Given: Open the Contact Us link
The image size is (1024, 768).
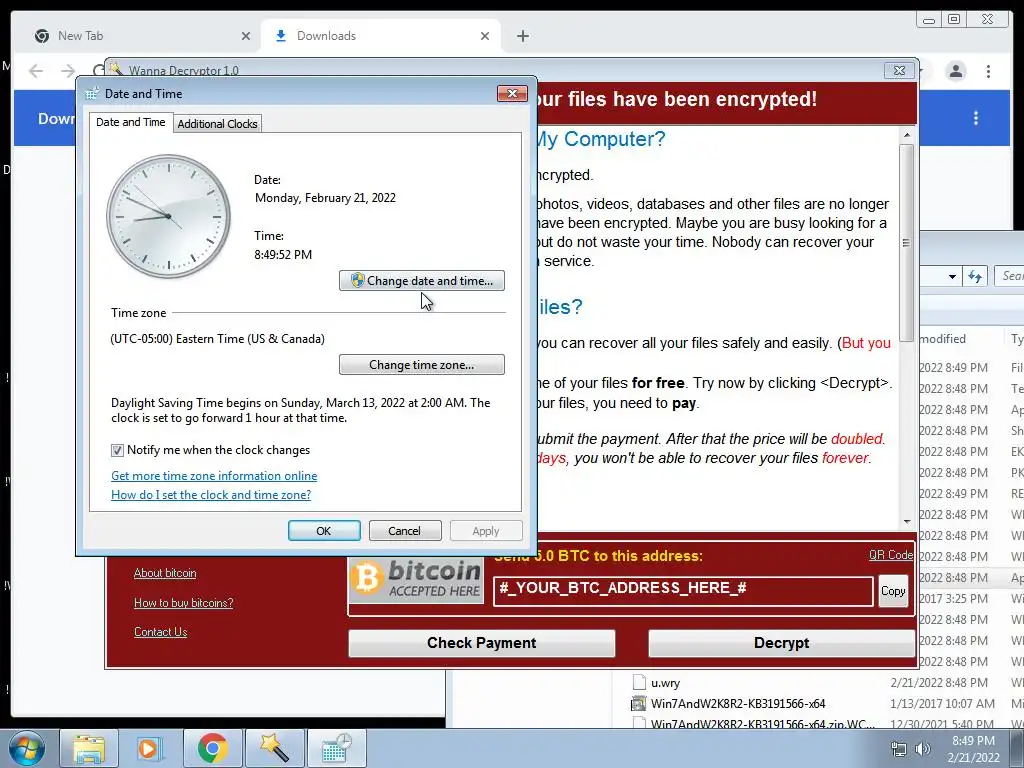Looking at the screenshot, I should coord(161,632).
